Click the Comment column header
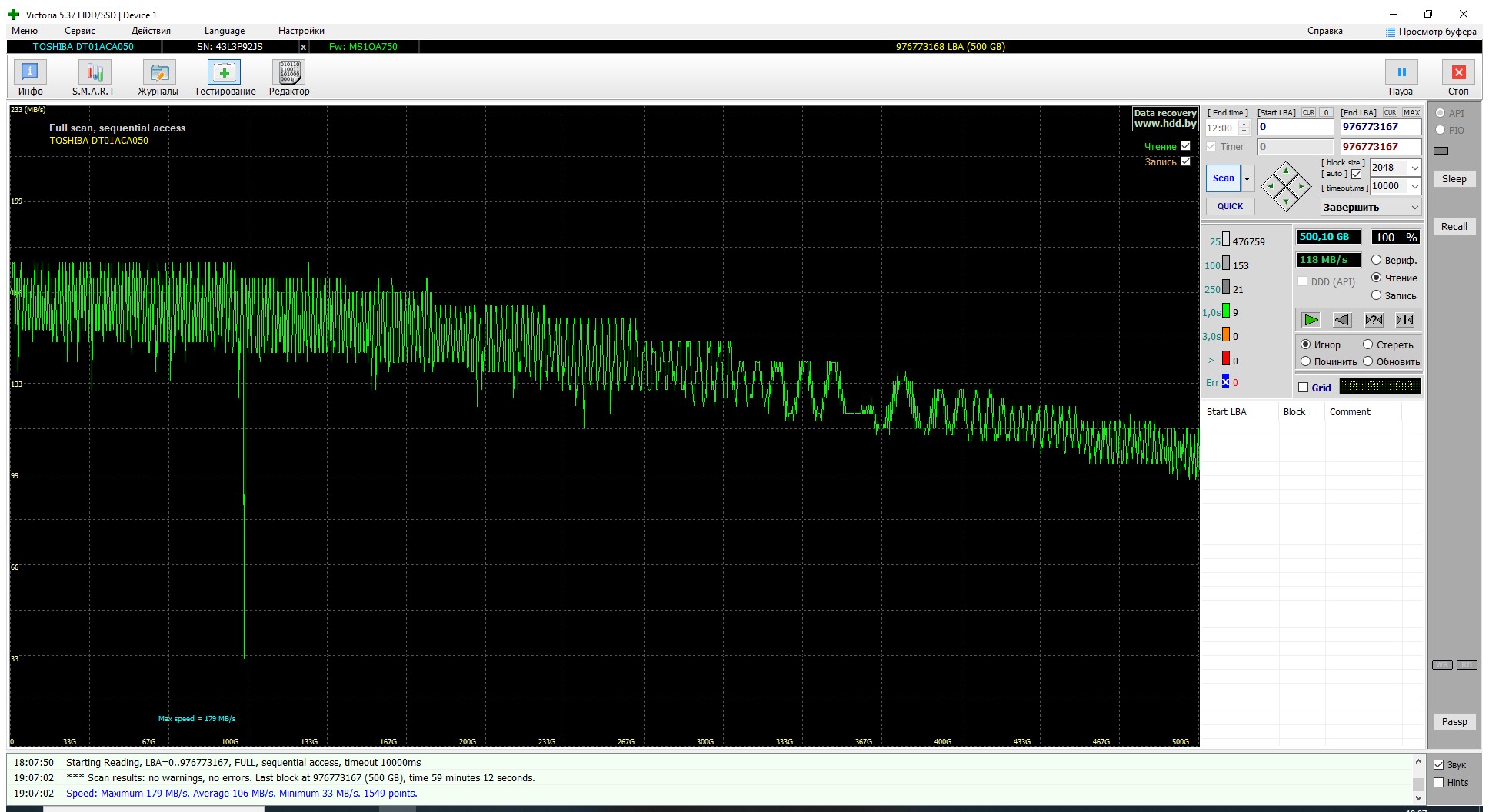This screenshot has height=812, width=1489. 1364,412
